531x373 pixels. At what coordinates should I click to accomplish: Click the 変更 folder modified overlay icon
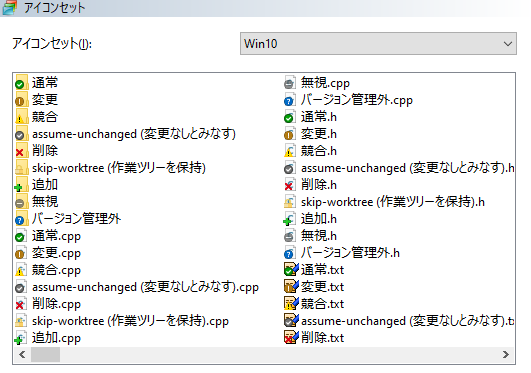click(x=21, y=100)
